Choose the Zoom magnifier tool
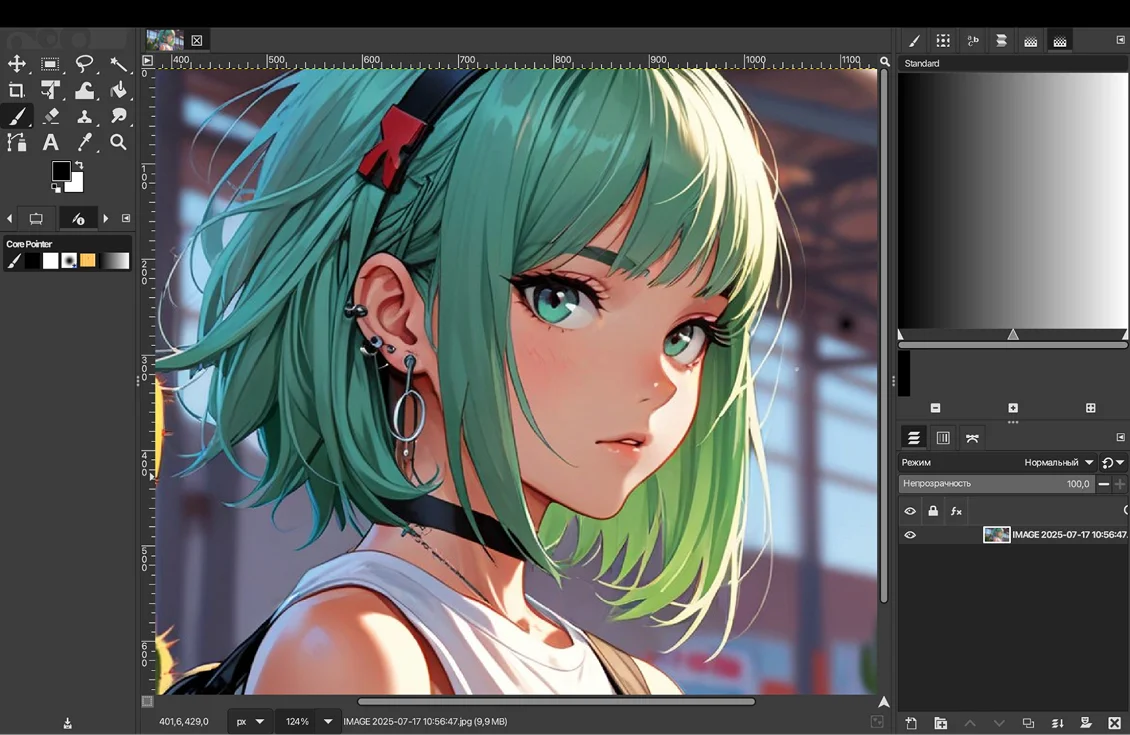 pos(119,143)
